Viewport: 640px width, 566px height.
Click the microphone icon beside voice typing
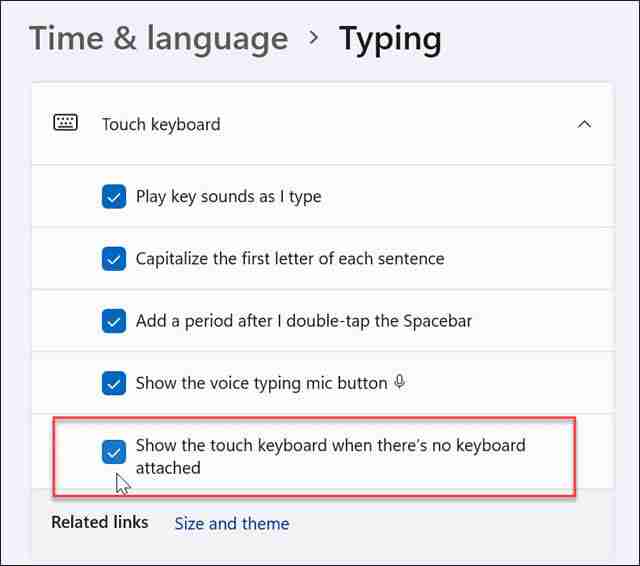coord(400,382)
